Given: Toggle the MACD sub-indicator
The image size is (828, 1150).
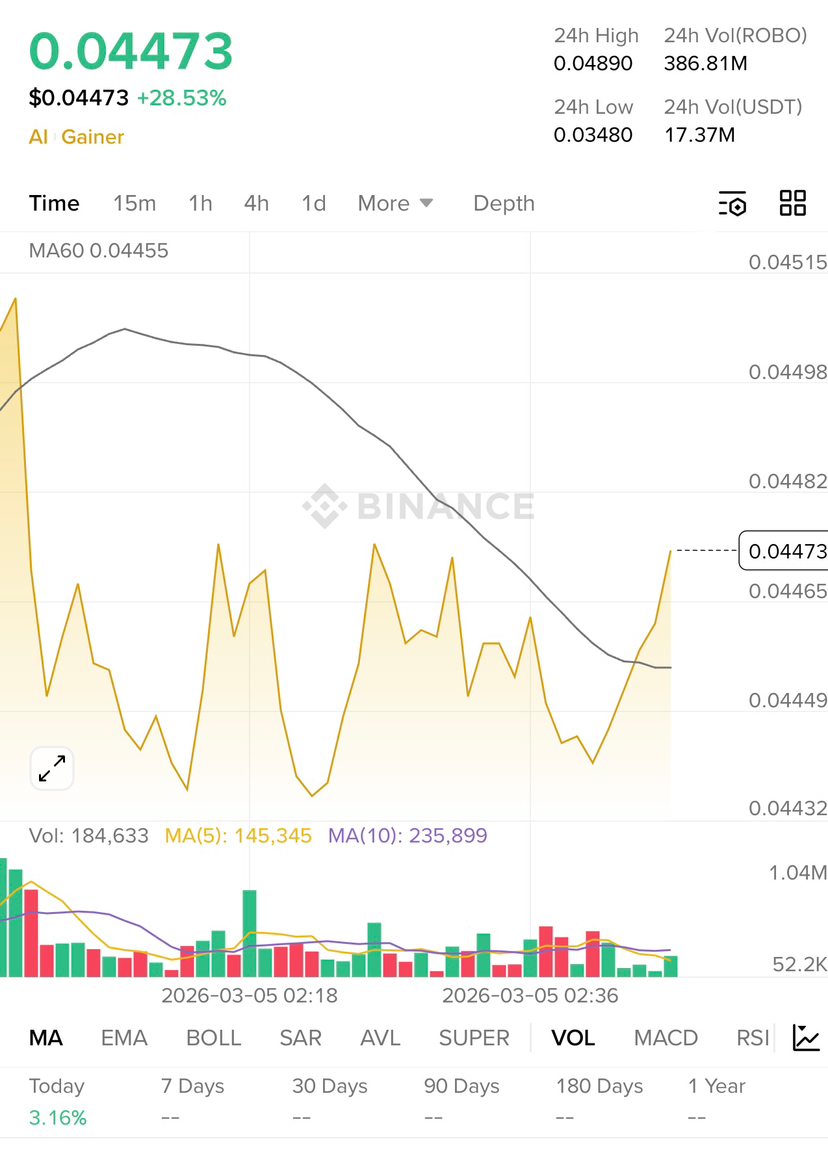Looking at the screenshot, I should (x=666, y=1038).
